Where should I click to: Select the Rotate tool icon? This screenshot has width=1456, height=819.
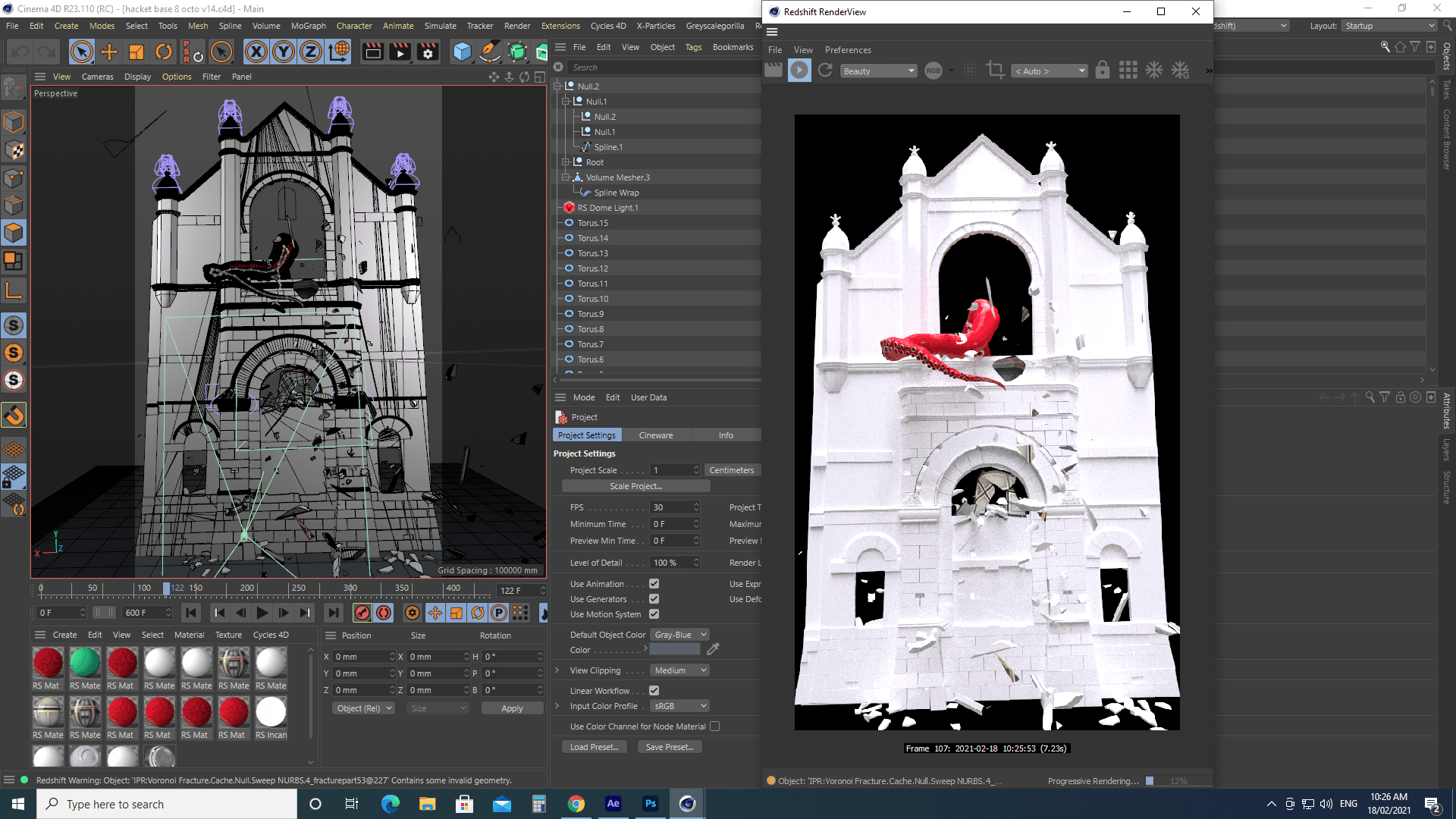pyautogui.click(x=164, y=52)
